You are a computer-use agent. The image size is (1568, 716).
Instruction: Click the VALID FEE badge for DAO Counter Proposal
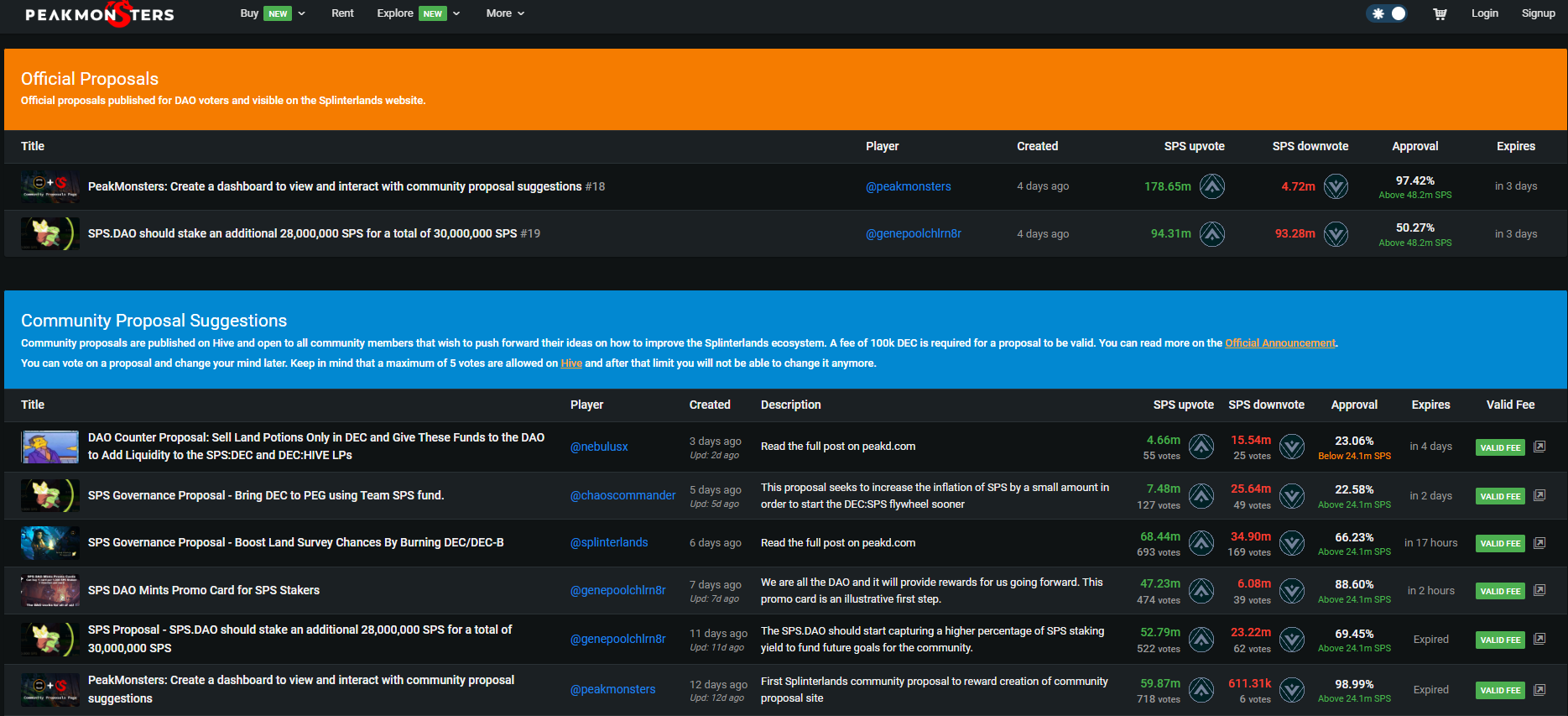pyautogui.click(x=1500, y=447)
